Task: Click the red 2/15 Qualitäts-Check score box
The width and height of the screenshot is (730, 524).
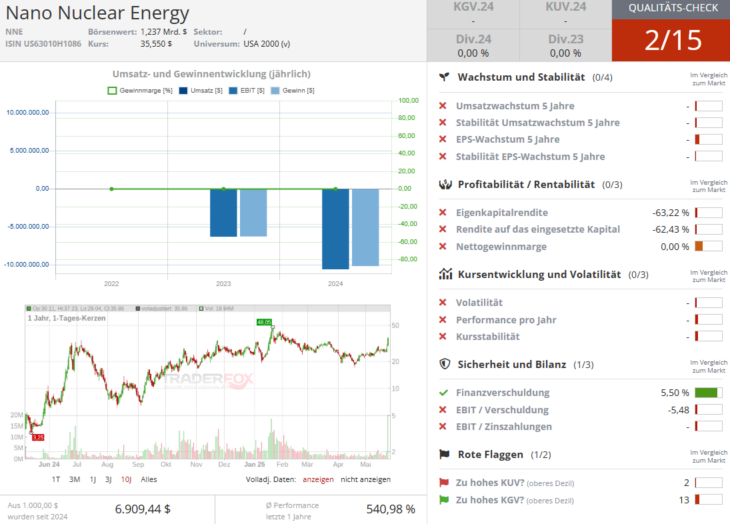Action: click(x=671, y=40)
